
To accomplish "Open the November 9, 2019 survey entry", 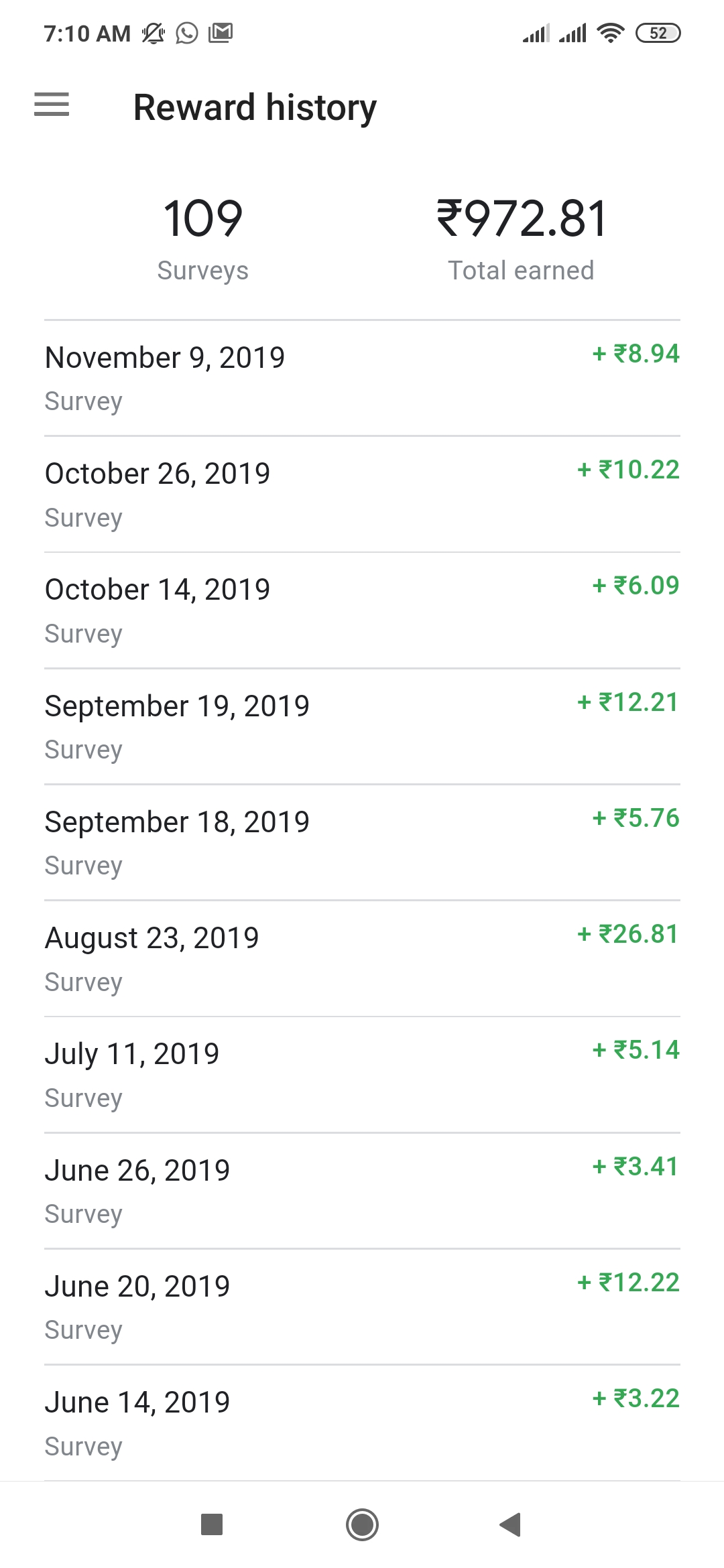I will [362, 378].
